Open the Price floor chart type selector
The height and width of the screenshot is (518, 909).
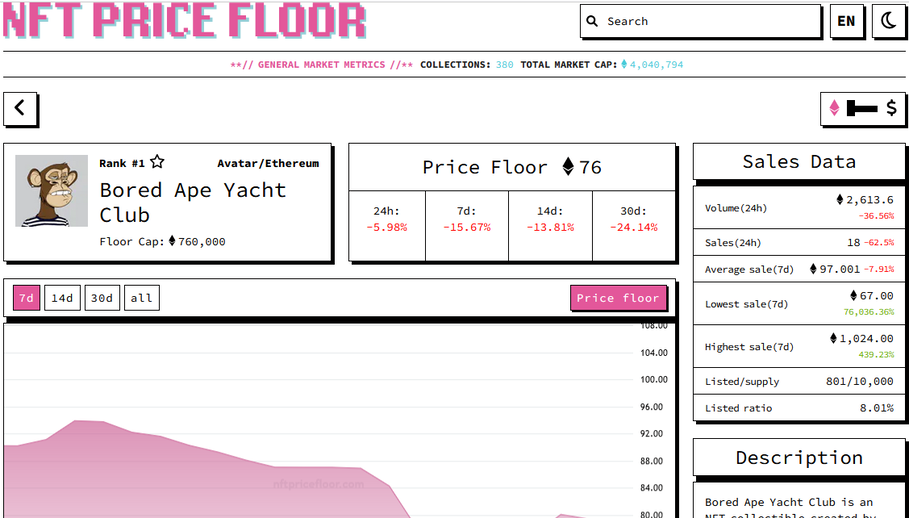(618, 298)
